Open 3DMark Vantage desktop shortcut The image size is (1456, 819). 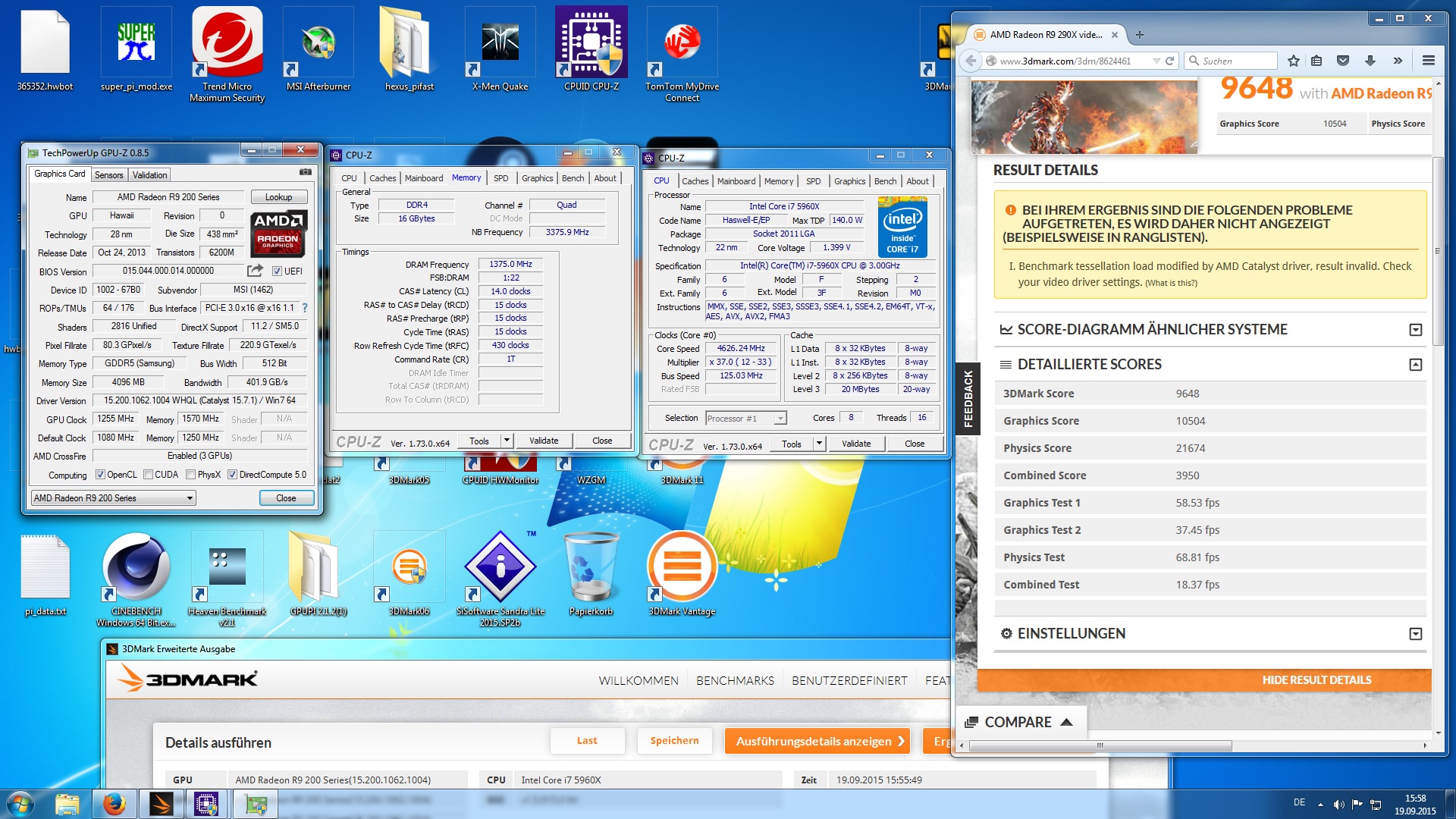click(682, 574)
